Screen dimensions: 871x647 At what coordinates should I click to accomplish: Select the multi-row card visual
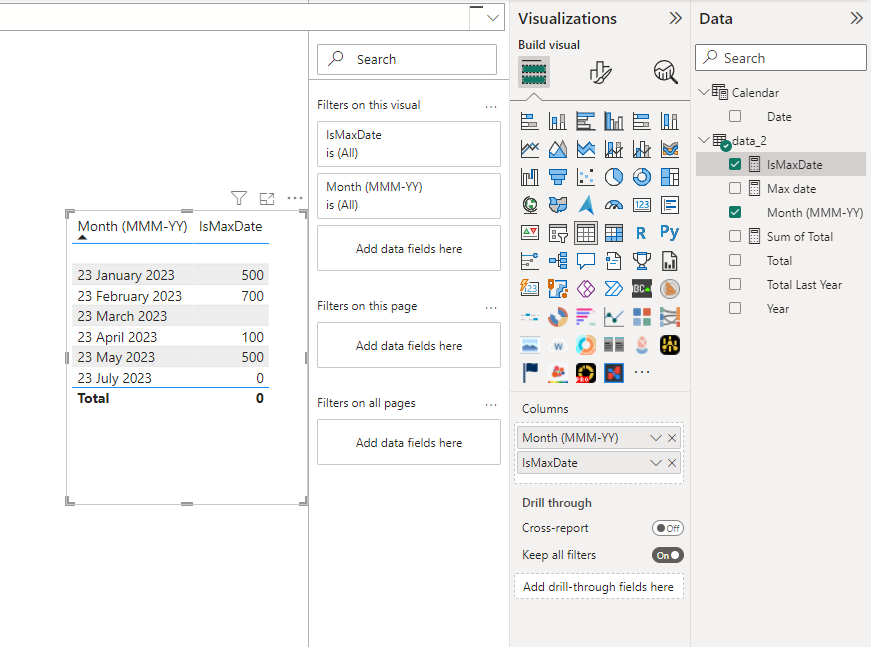coord(670,205)
